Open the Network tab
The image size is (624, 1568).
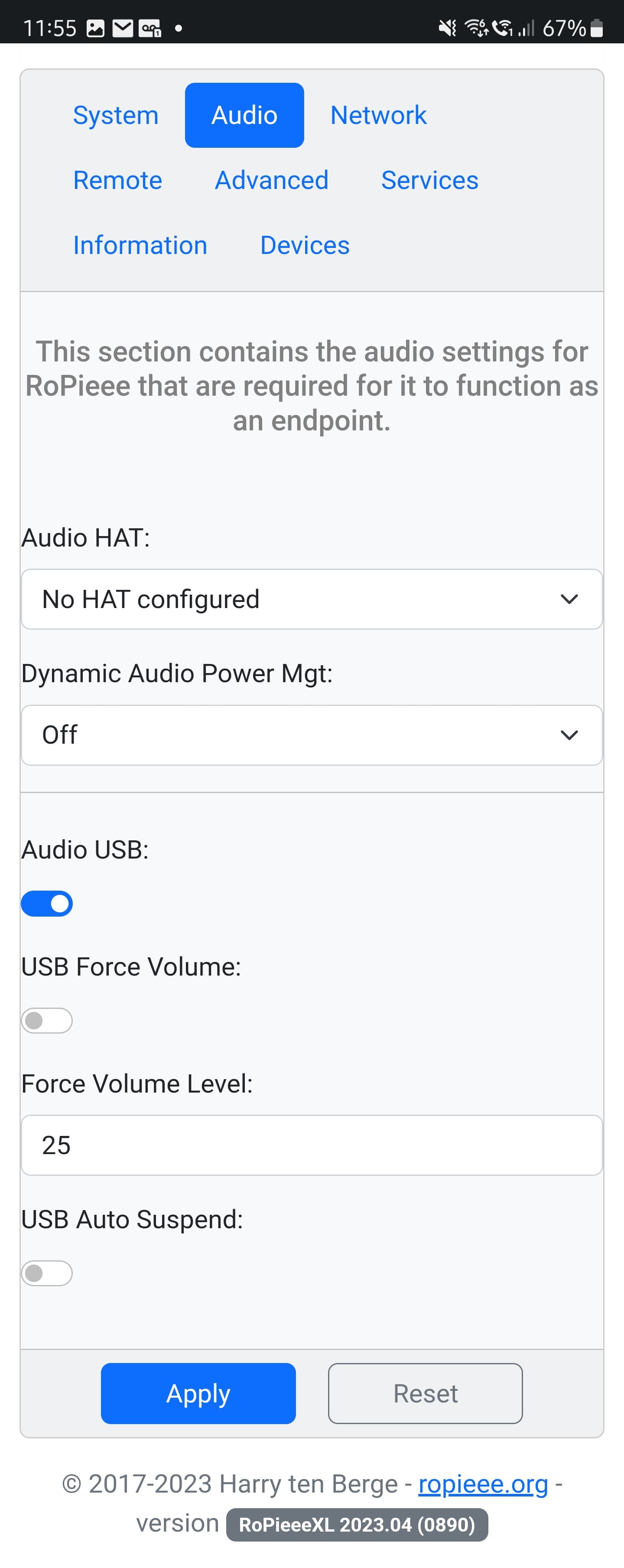(x=378, y=116)
